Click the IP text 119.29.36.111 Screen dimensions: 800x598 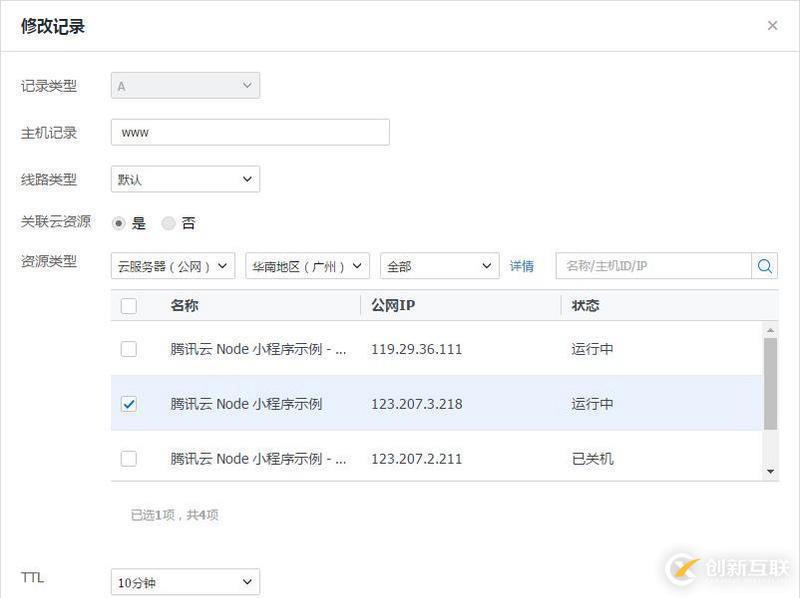pyautogui.click(x=416, y=350)
